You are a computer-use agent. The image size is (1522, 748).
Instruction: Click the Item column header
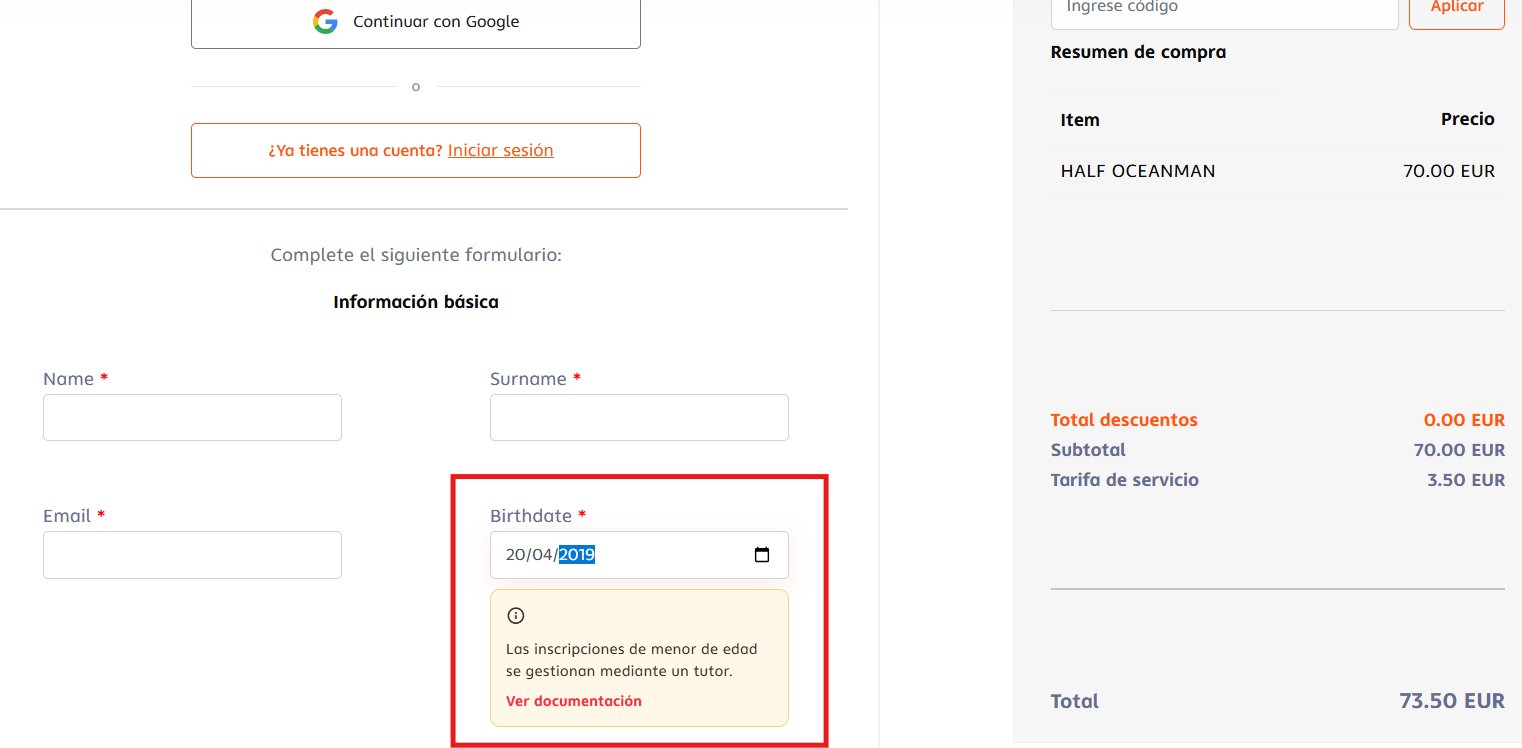(1080, 120)
